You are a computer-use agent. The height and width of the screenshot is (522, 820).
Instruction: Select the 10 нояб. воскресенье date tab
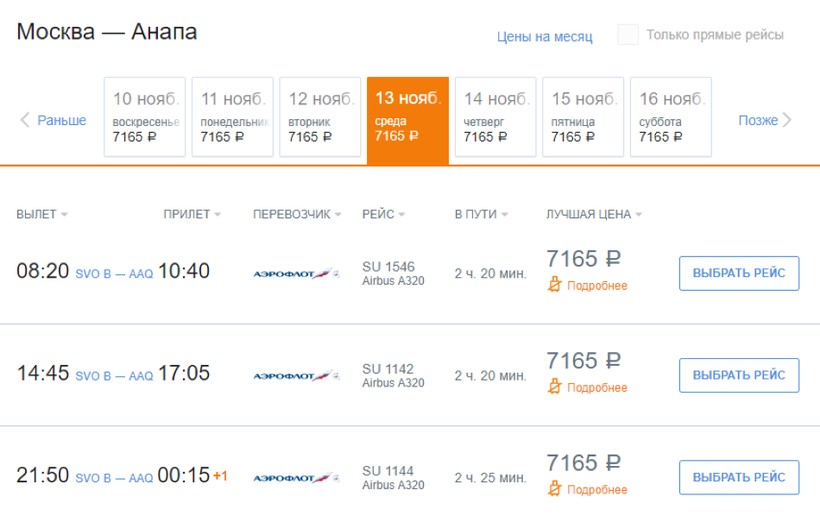point(145,118)
